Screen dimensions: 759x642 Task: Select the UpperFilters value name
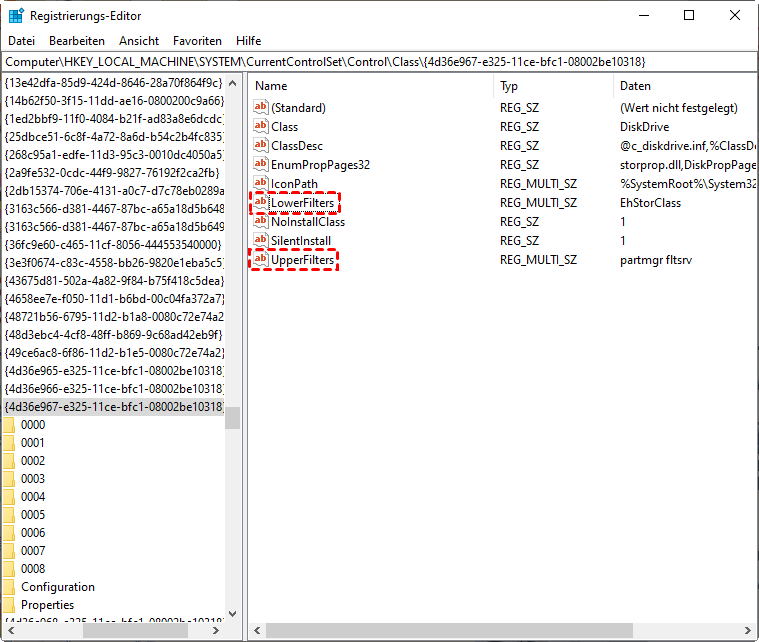point(303,260)
